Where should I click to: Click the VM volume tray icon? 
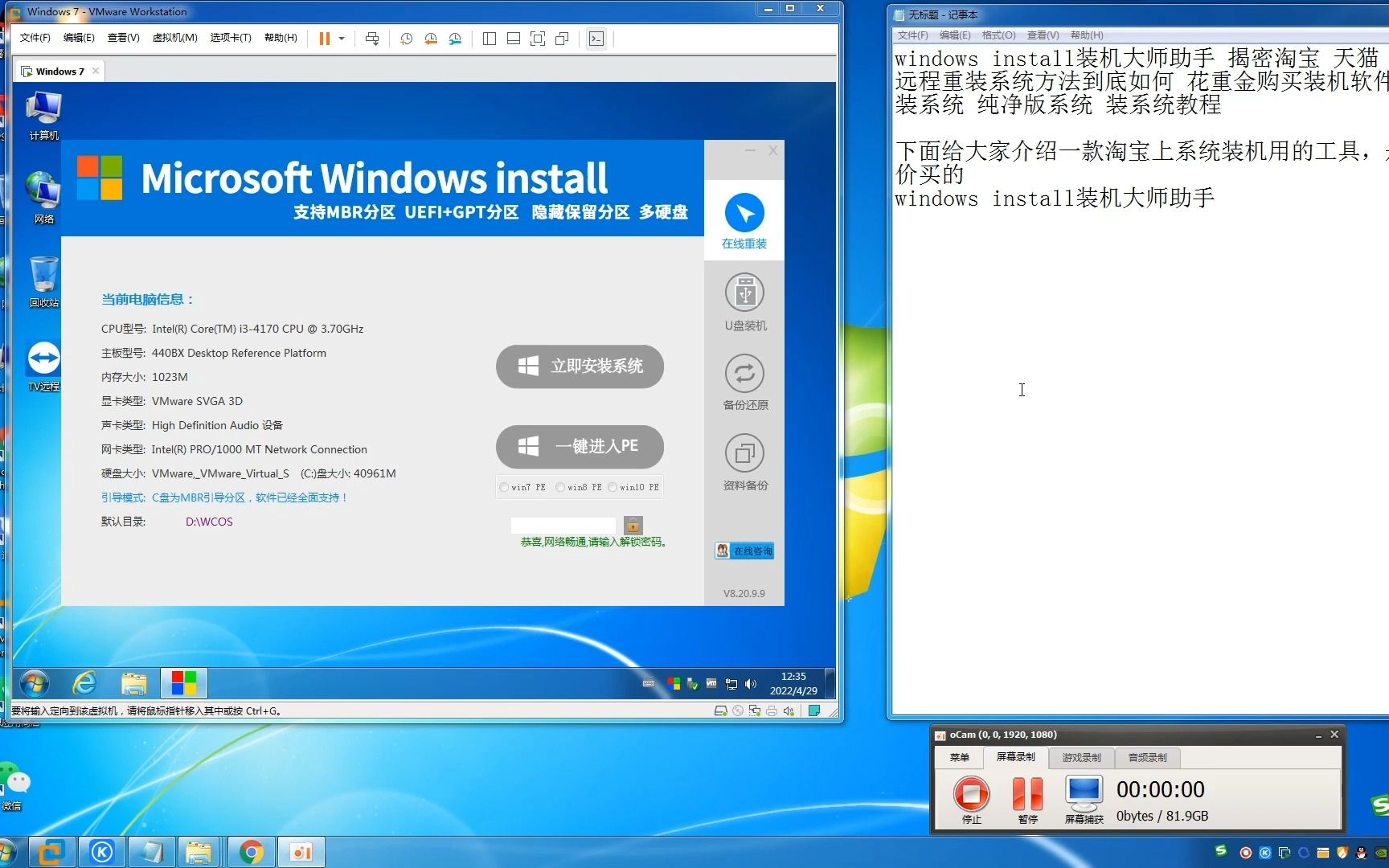(751, 684)
